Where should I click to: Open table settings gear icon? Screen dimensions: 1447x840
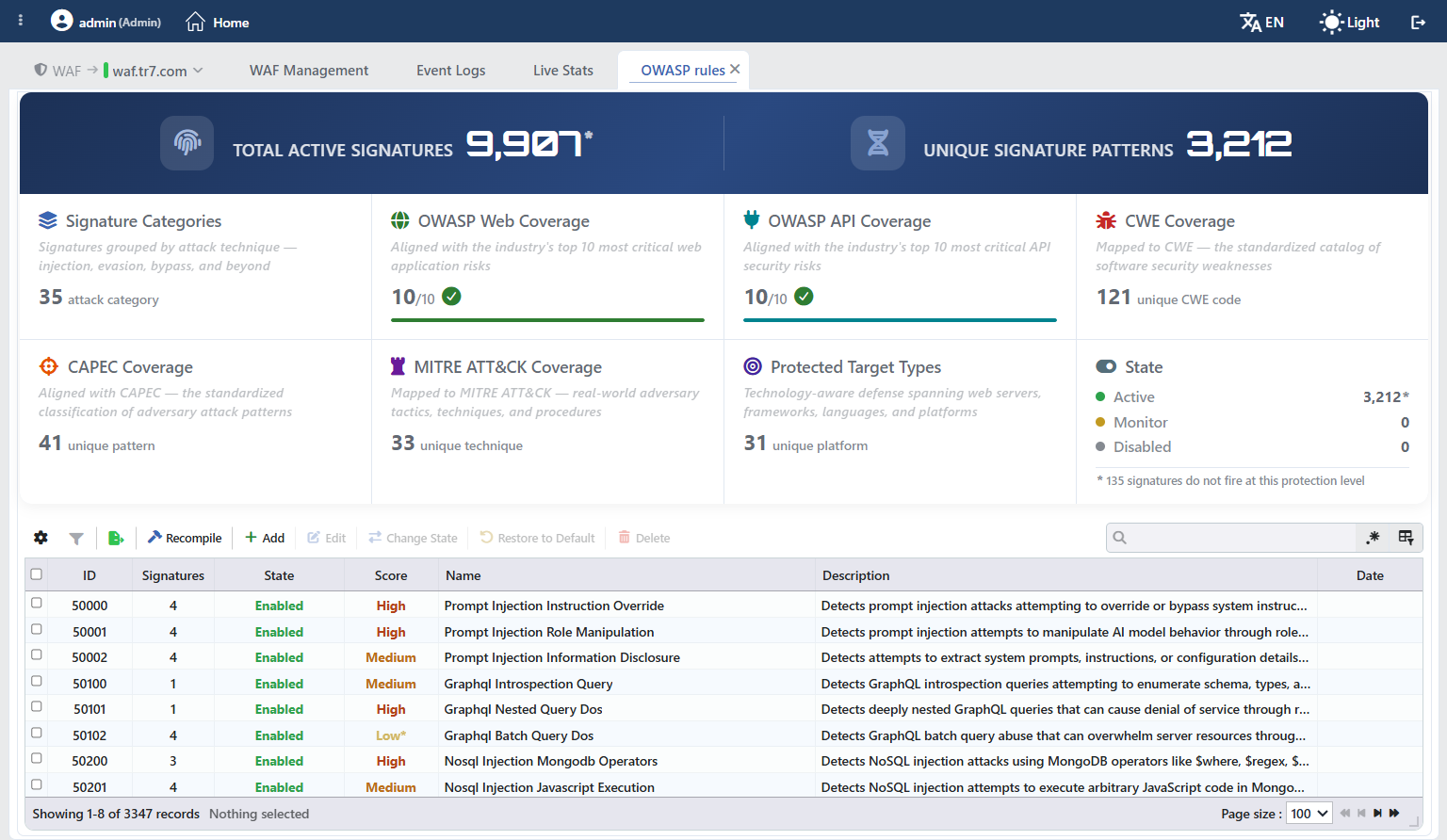pos(41,538)
